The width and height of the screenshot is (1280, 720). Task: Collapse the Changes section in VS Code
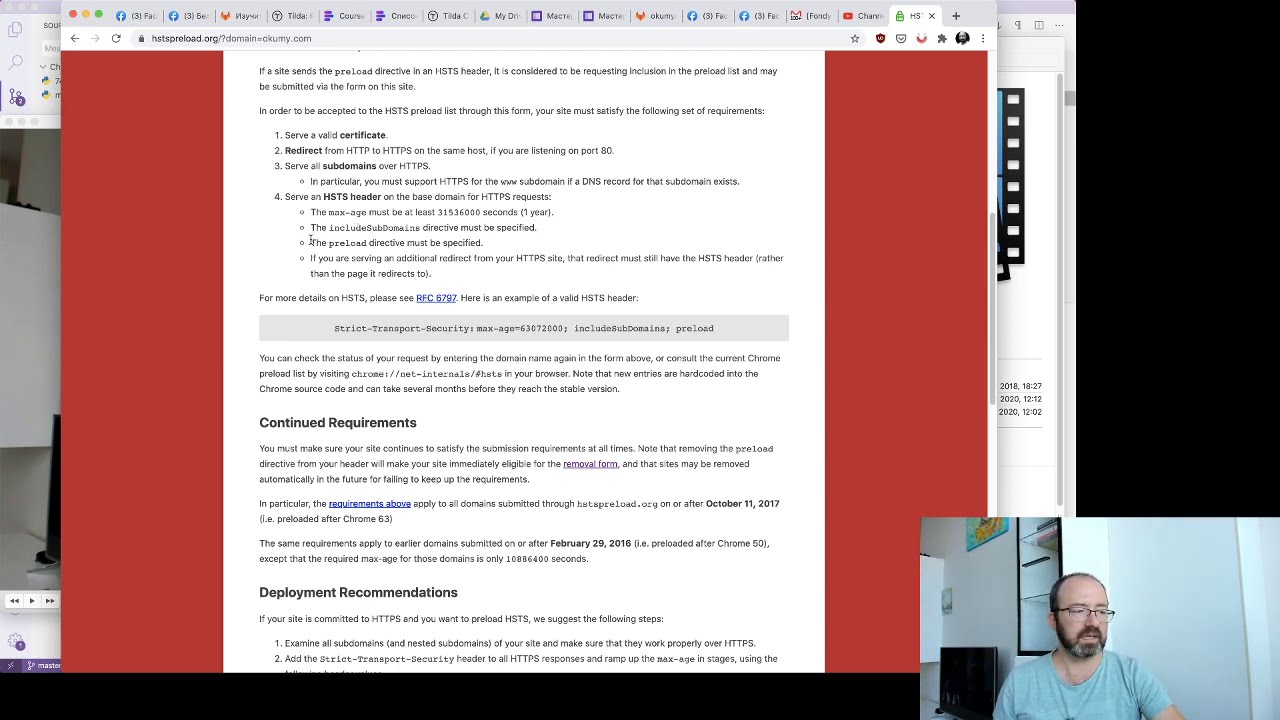[x=43, y=67]
